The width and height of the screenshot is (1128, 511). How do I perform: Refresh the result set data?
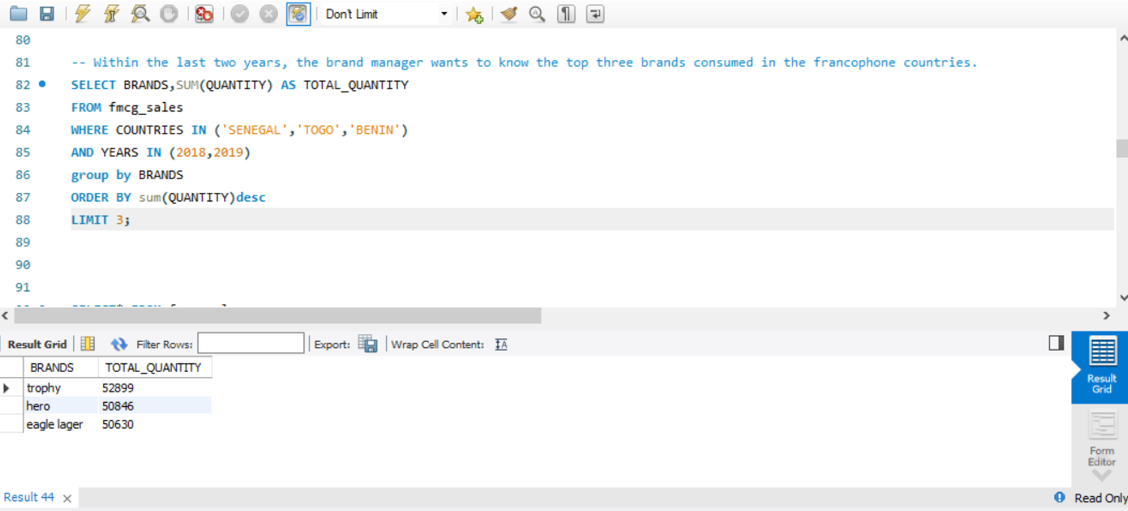[x=119, y=344]
